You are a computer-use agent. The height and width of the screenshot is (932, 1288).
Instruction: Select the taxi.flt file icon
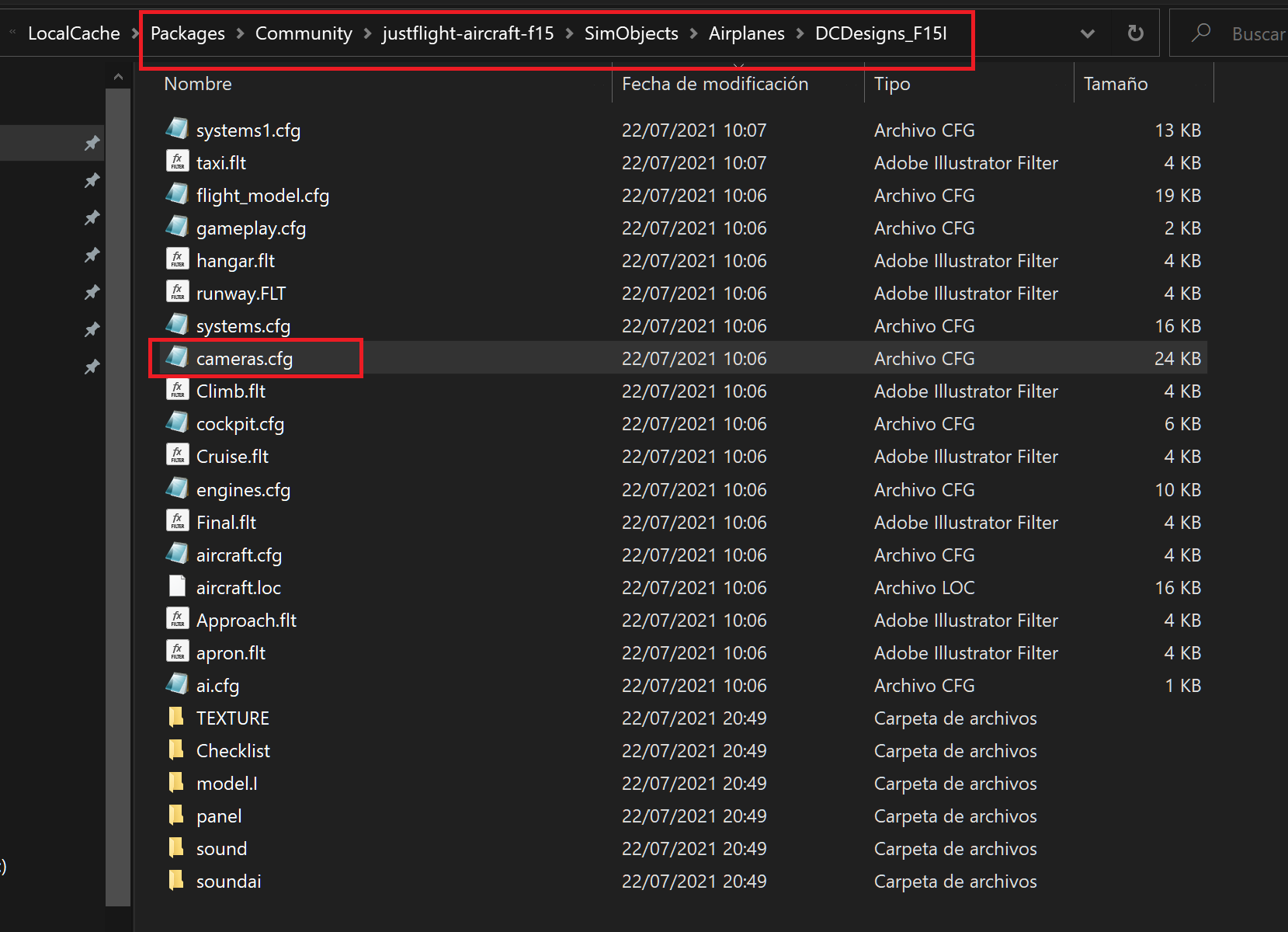pyautogui.click(x=178, y=162)
